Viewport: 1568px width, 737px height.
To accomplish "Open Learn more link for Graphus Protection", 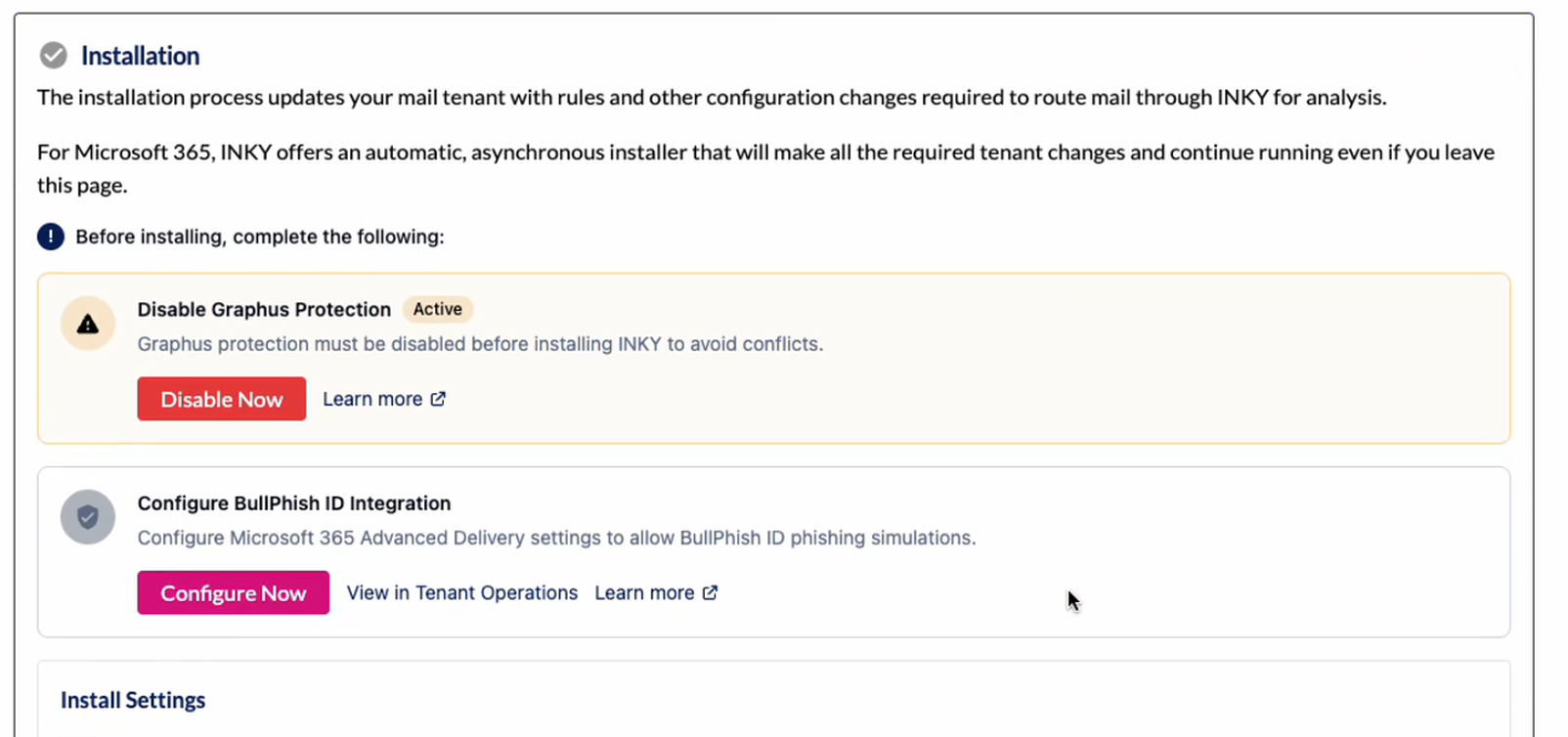I will (372, 399).
